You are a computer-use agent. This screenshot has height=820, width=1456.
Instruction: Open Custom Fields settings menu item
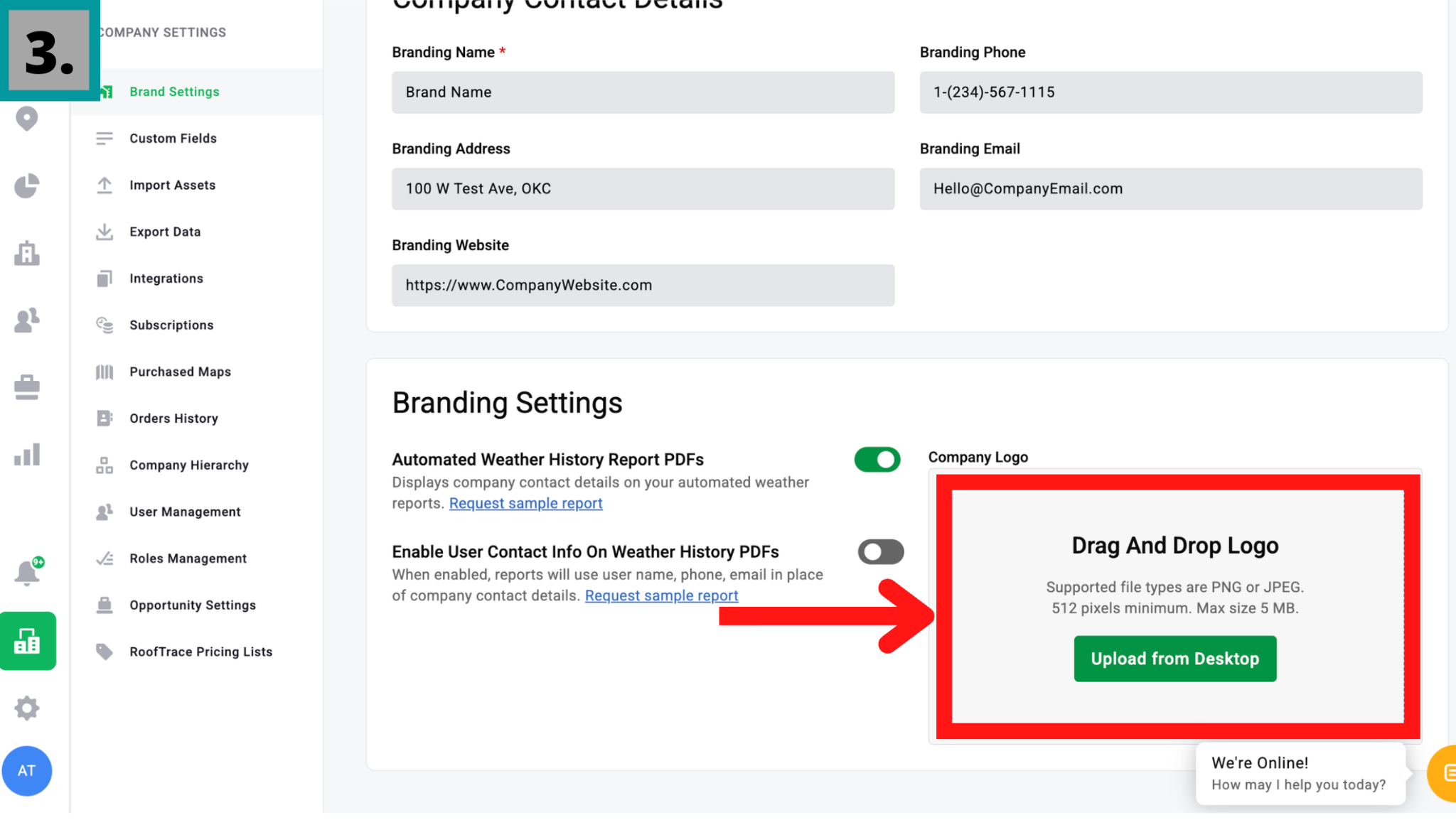[x=173, y=139]
